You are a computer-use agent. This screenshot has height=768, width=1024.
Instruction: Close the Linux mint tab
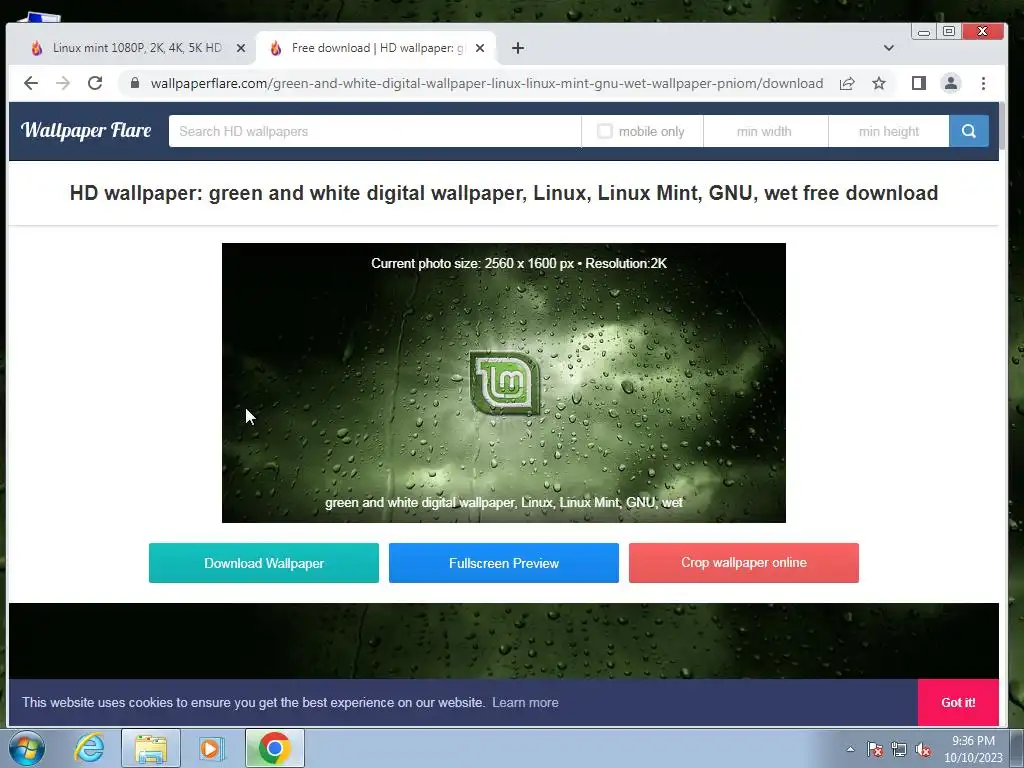241,48
